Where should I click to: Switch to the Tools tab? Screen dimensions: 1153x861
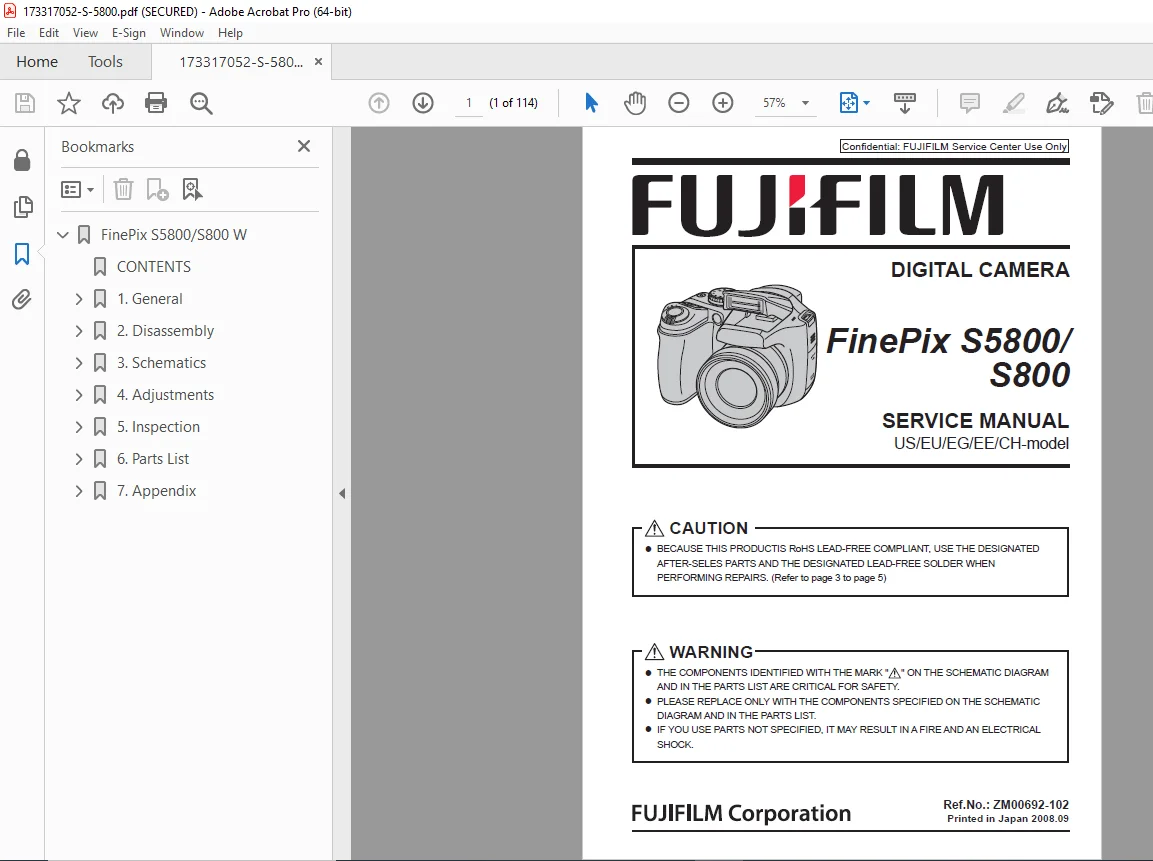105,62
